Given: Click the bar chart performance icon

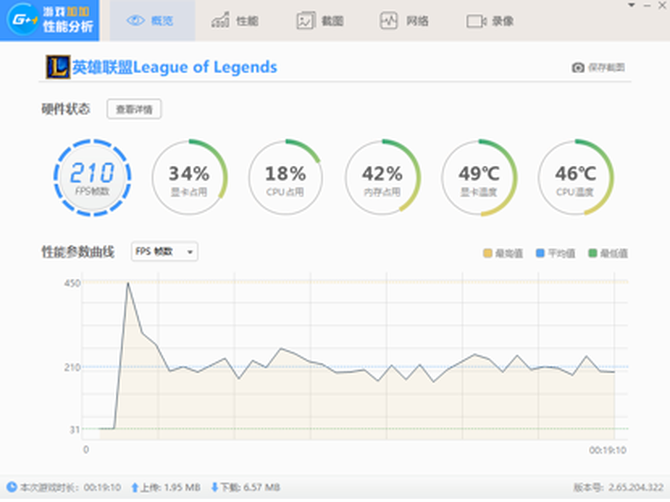Looking at the screenshot, I should click(220, 20).
